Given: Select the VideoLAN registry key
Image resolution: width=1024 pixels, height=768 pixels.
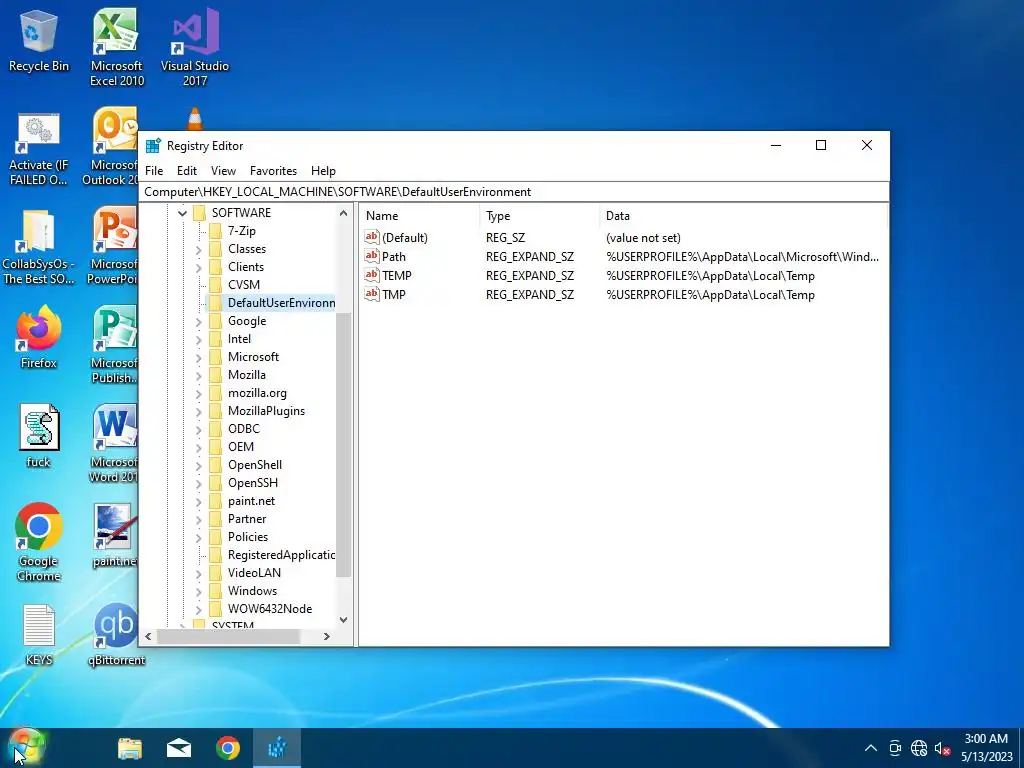Looking at the screenshot, I should tap(254, 573).
